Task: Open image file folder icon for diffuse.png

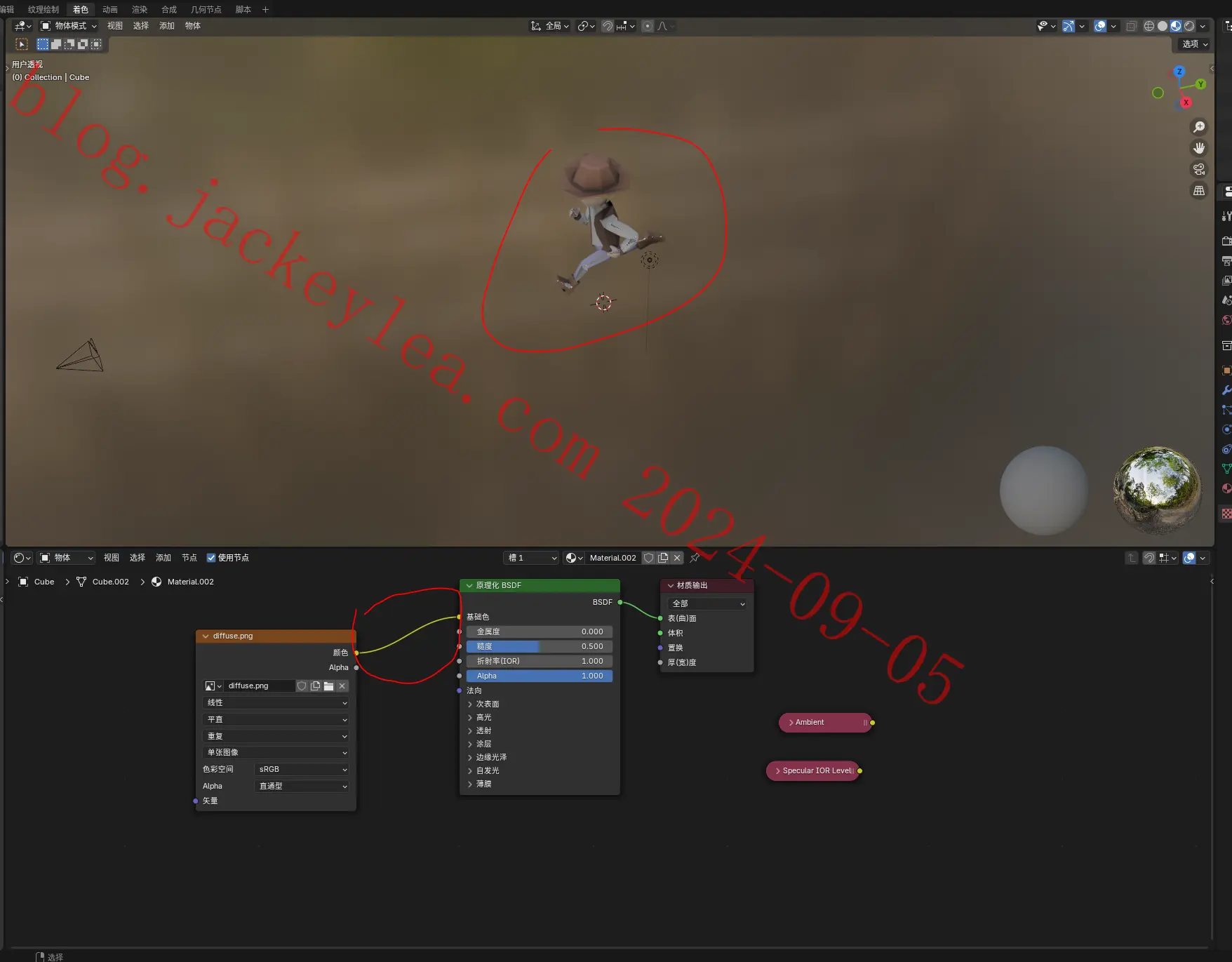Action: coord(328,686)
